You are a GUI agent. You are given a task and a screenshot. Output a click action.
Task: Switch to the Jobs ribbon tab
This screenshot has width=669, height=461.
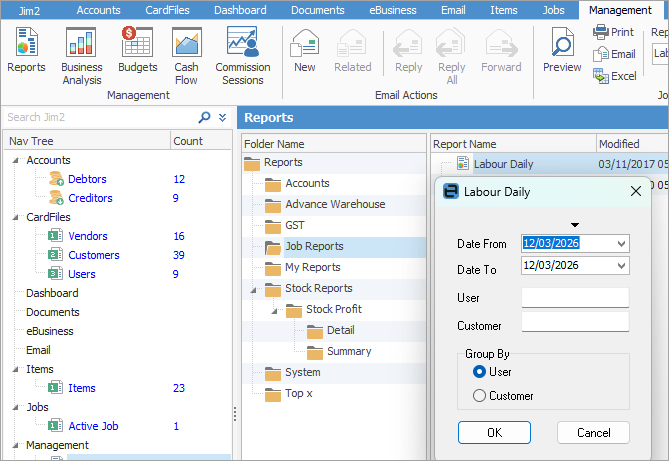[553, 10]
